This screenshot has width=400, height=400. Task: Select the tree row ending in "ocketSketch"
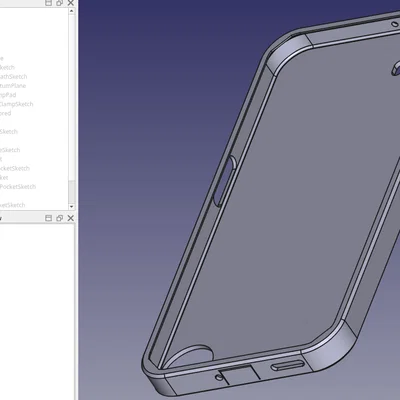[x=15, y=168]
